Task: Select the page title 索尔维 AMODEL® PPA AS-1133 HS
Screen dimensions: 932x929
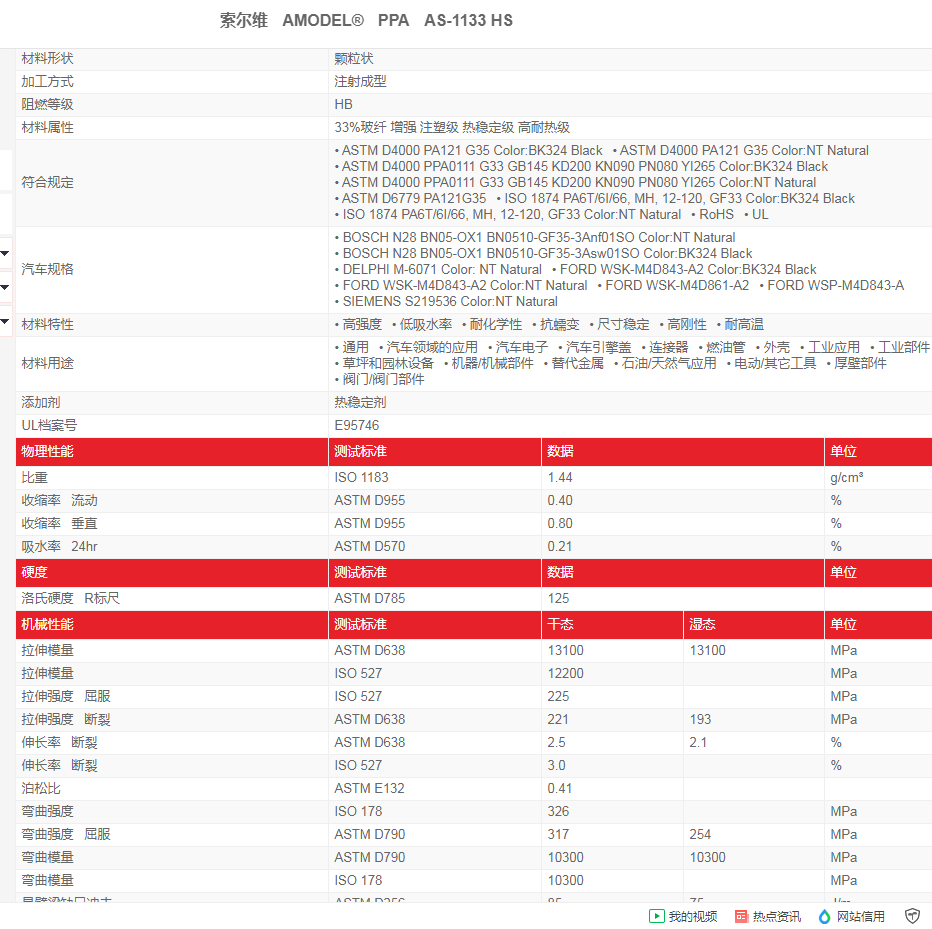Action: [366, 20]
